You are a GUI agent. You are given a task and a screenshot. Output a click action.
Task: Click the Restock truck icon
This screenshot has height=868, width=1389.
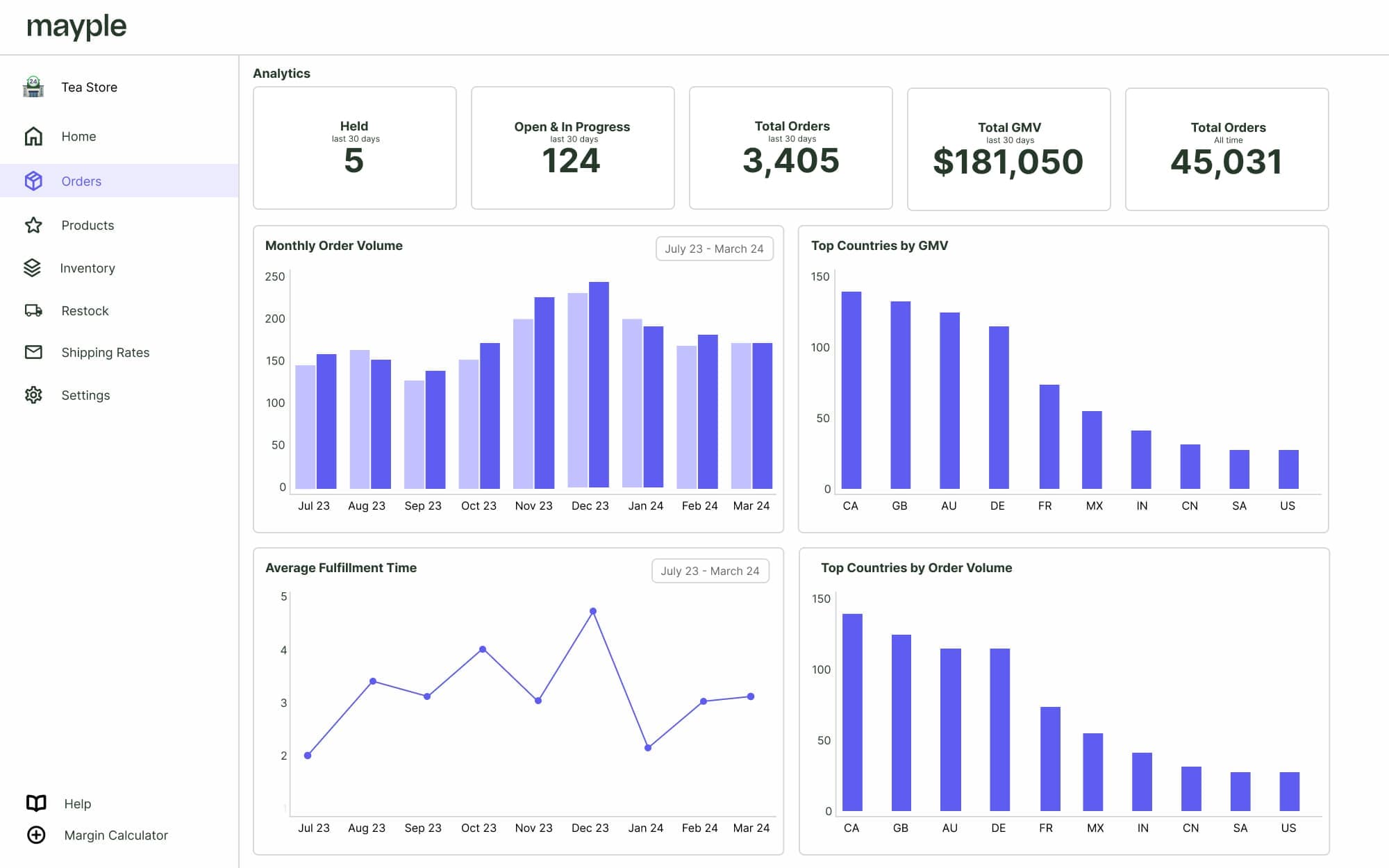pyautogui.click(x=33, y=309)
